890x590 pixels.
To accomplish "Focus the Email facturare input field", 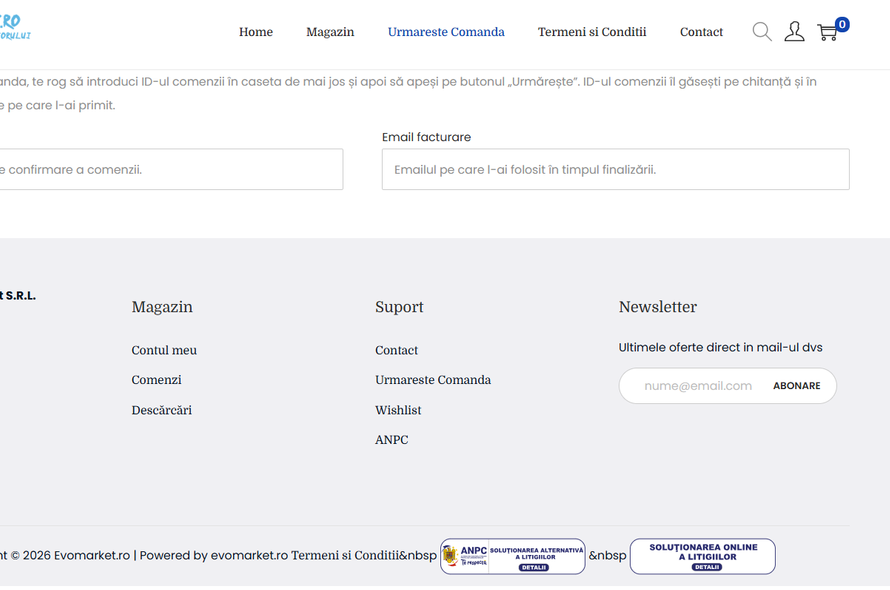I will click(615, 170).
